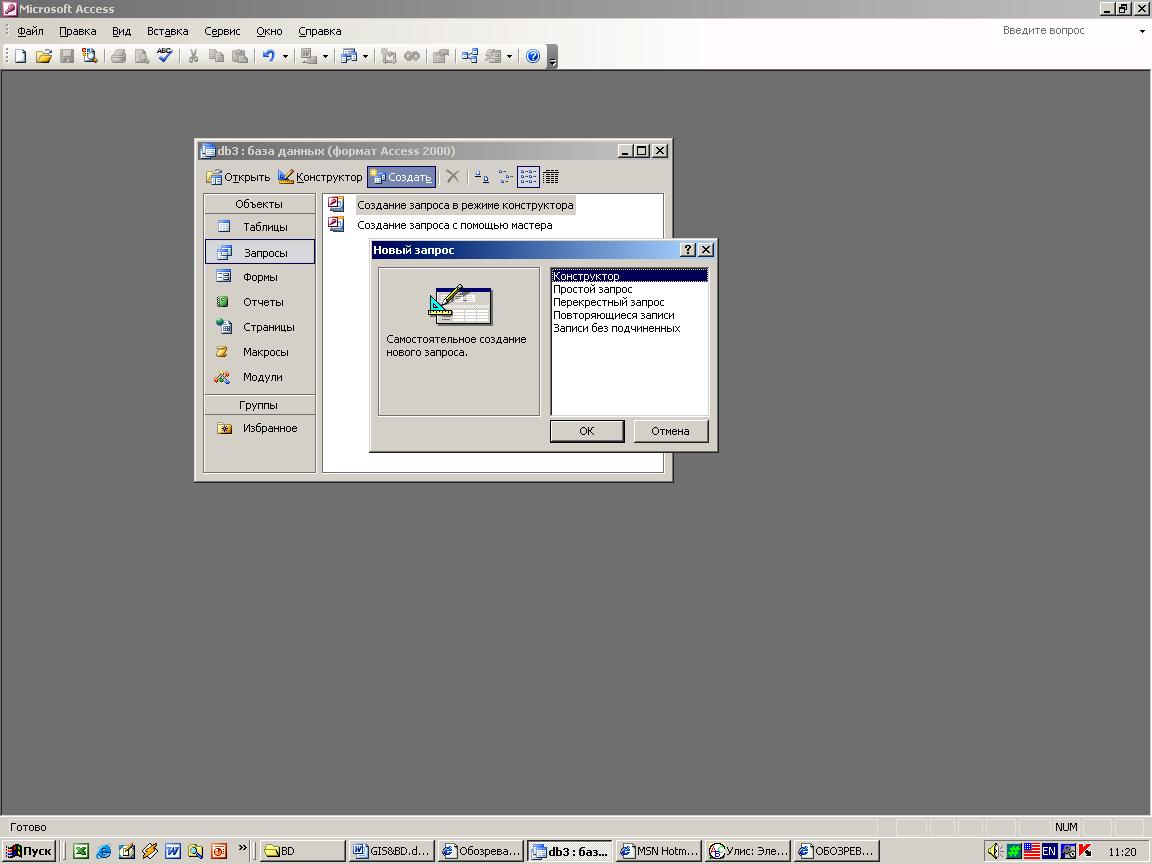Open the Файл menu
The width and height of the screenshot is (1152, 864).
click(x=30, y=31)
